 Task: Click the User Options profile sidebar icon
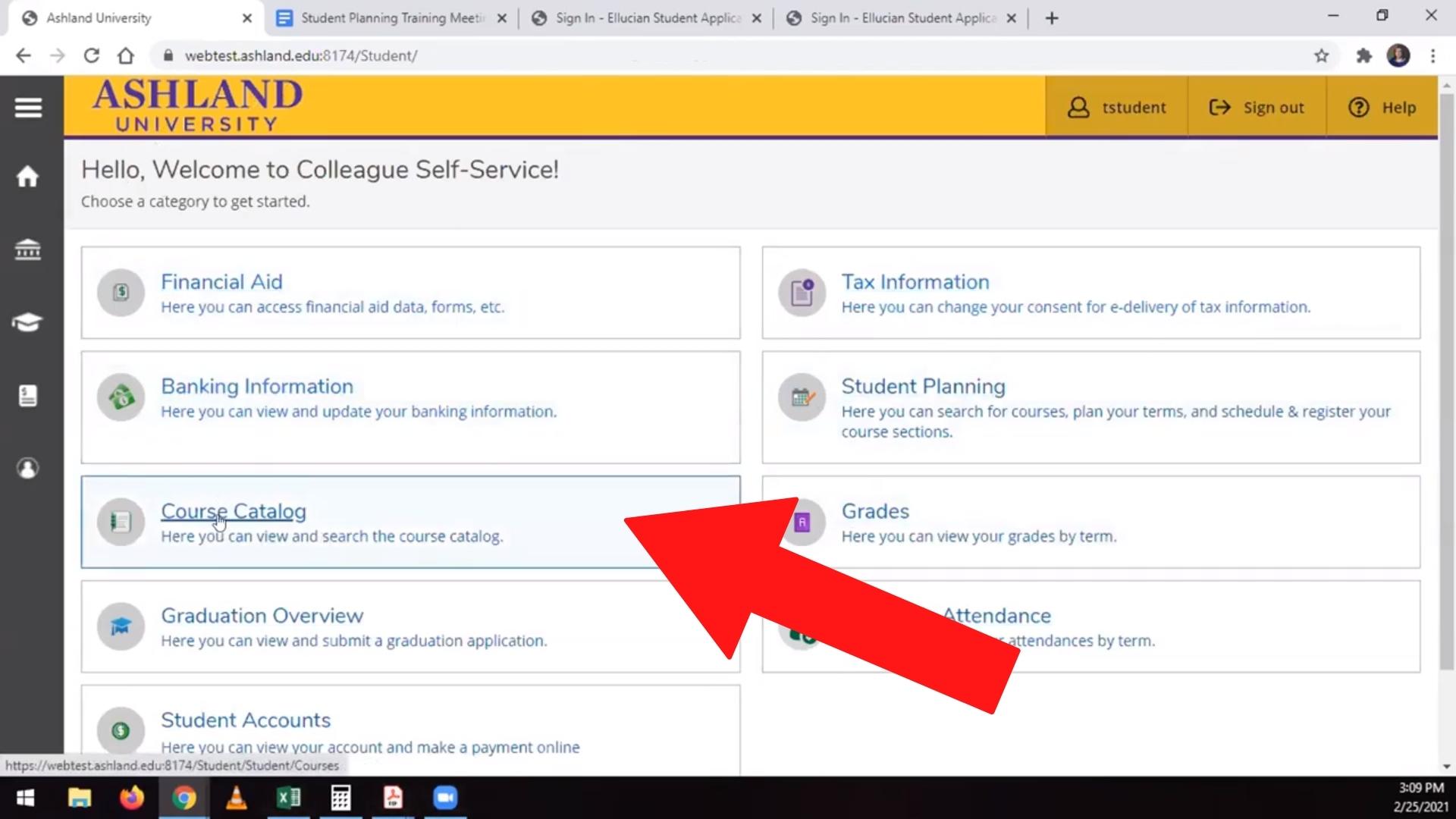[28, 468]
